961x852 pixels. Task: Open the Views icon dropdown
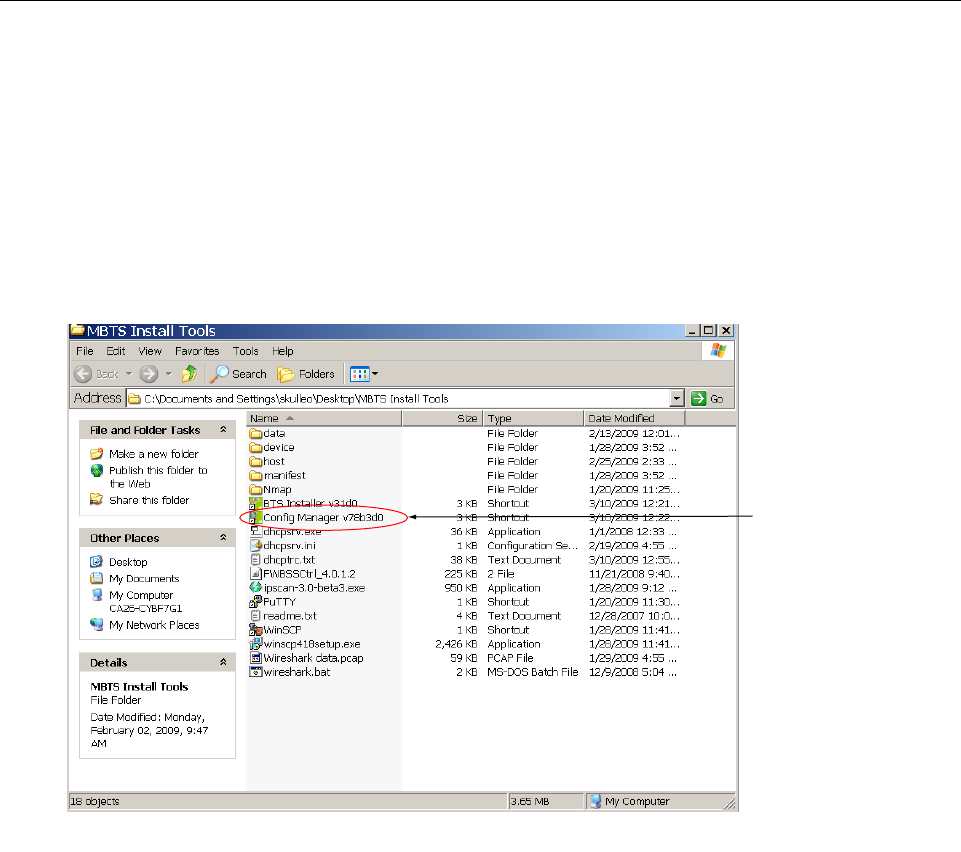tap(364, 374)
